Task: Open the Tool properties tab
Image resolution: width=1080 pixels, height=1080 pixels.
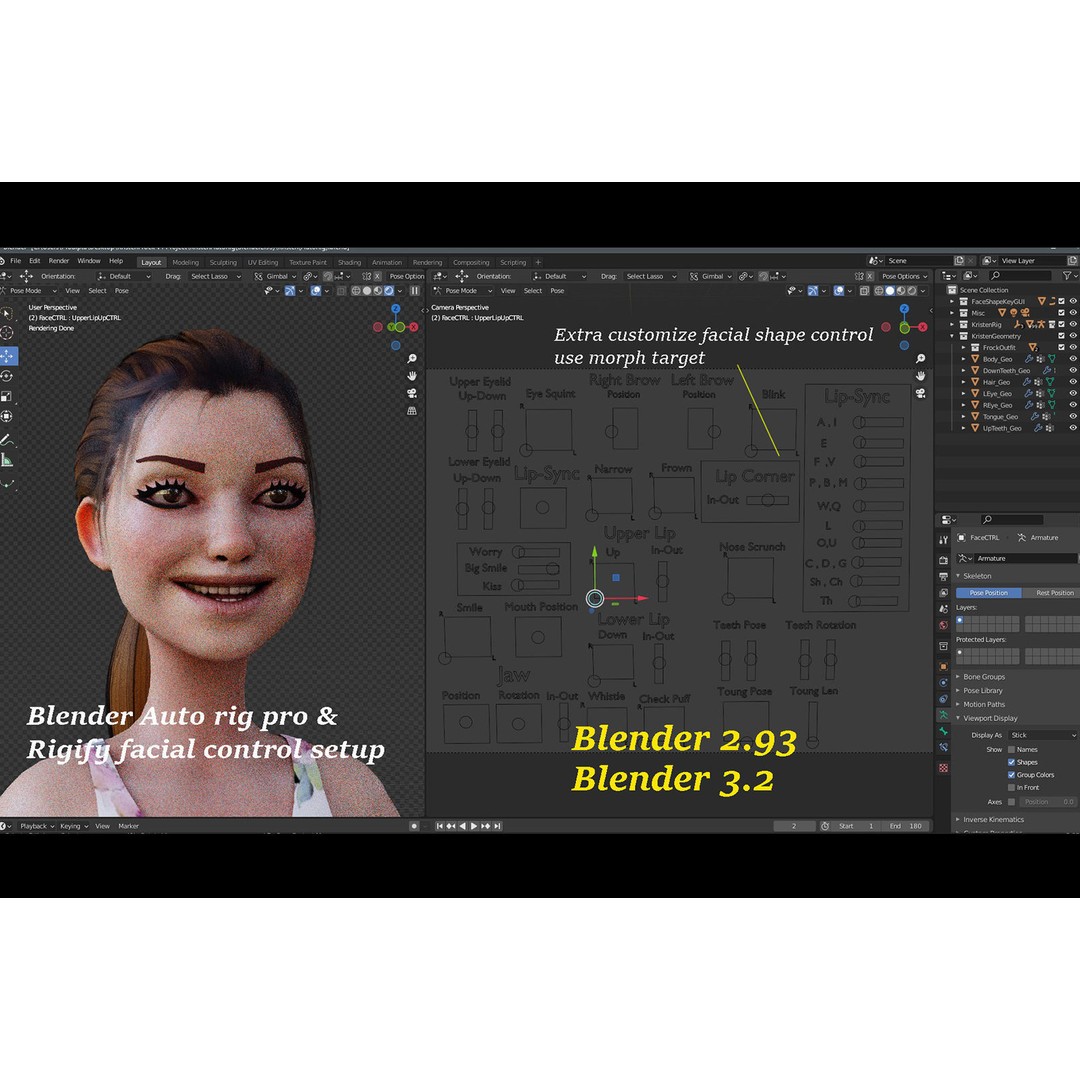Action: pos(943,539)
